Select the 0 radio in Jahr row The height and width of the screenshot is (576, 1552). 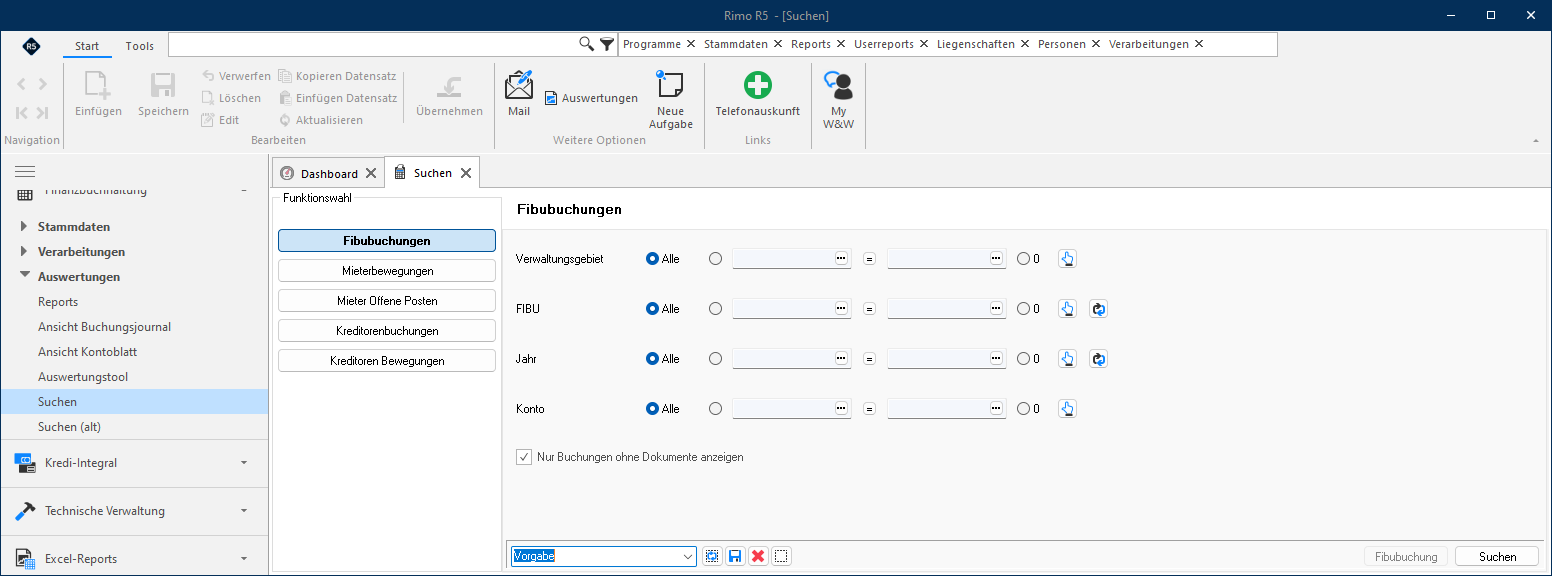point(1023,359)
